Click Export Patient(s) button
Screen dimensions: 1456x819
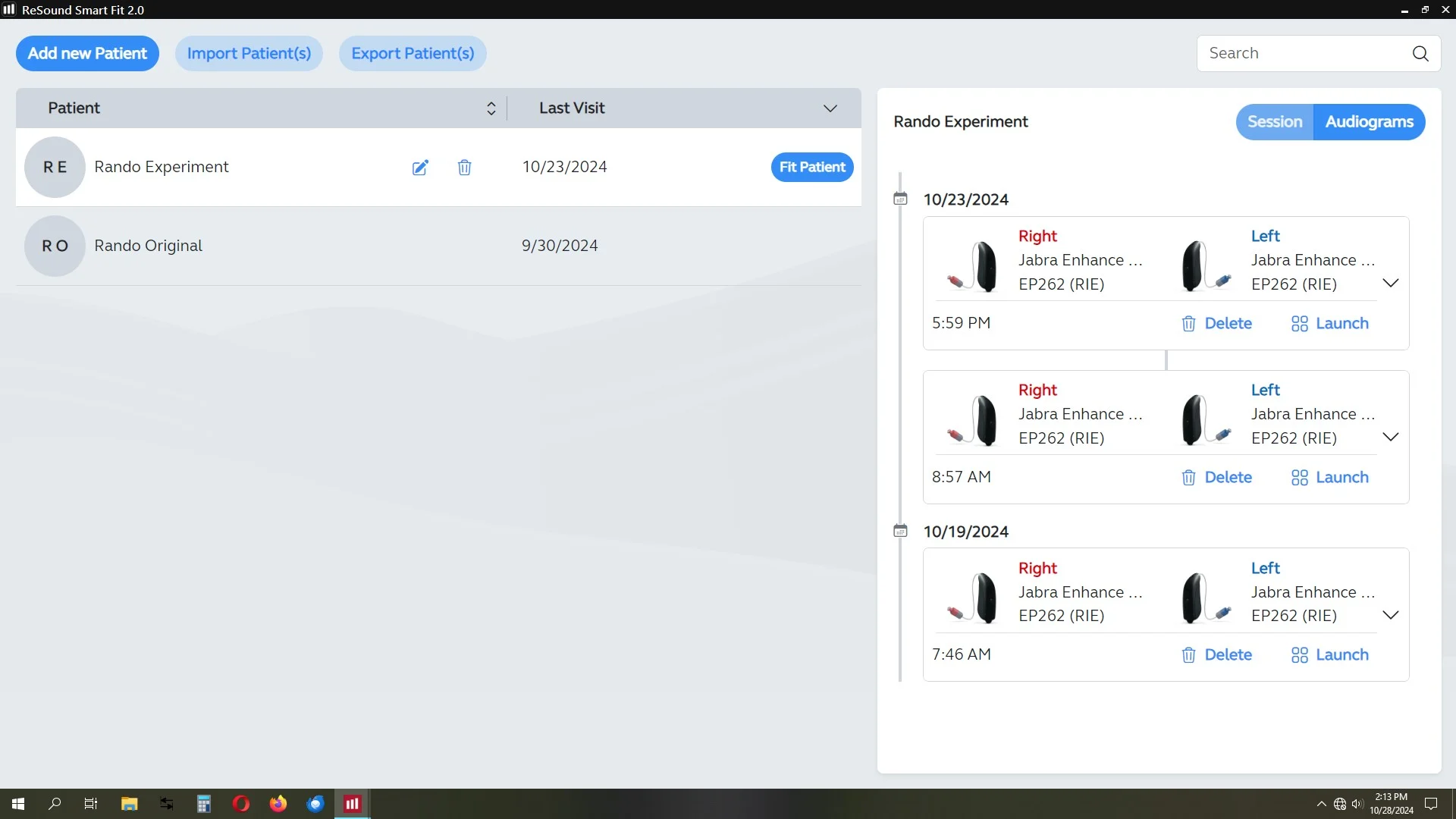coord(413,54)
